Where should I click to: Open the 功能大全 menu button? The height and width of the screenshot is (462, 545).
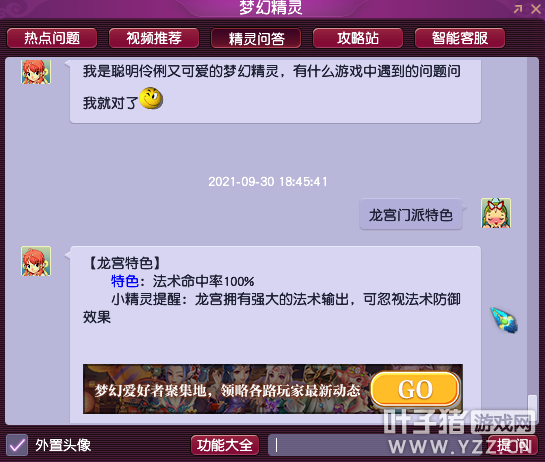tap(225, 445)
